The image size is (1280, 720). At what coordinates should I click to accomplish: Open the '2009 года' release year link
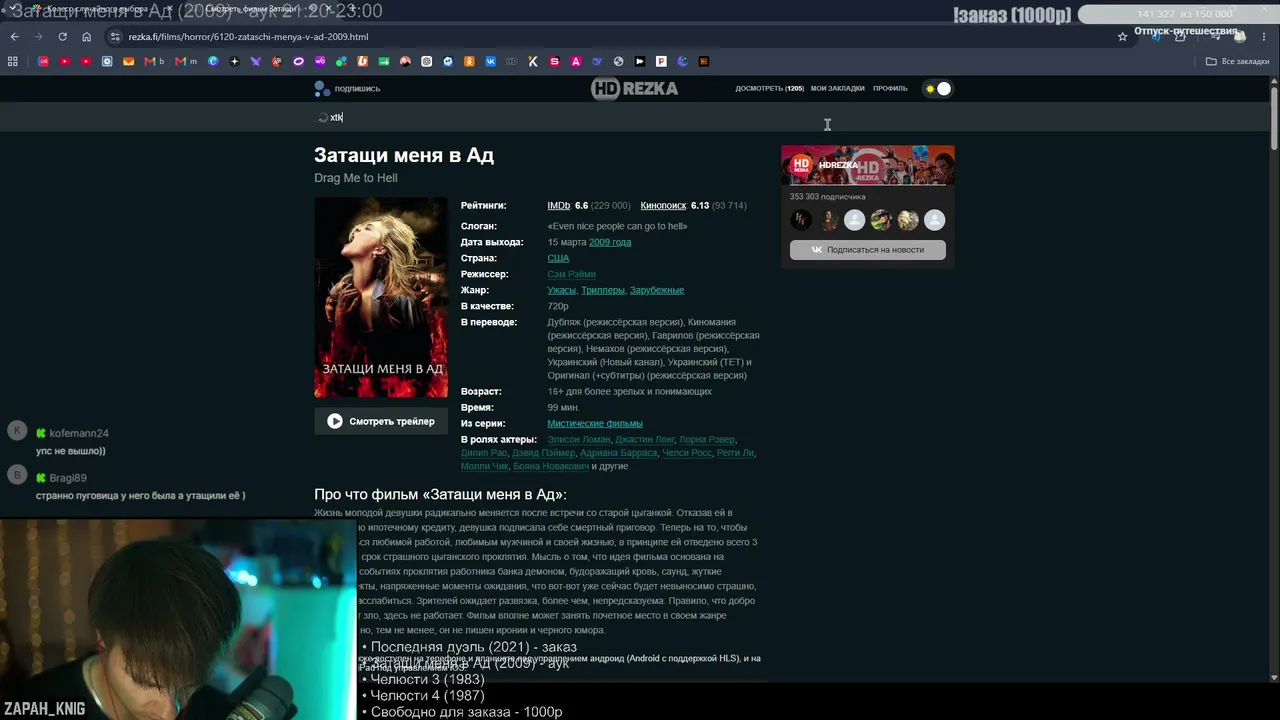pyautogui.click(x=610, y=242)
